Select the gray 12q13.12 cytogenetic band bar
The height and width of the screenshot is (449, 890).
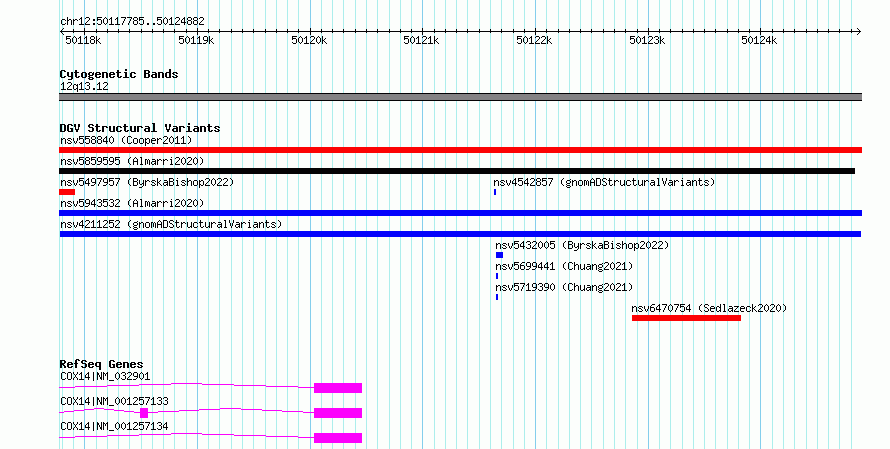coord(460,97)
